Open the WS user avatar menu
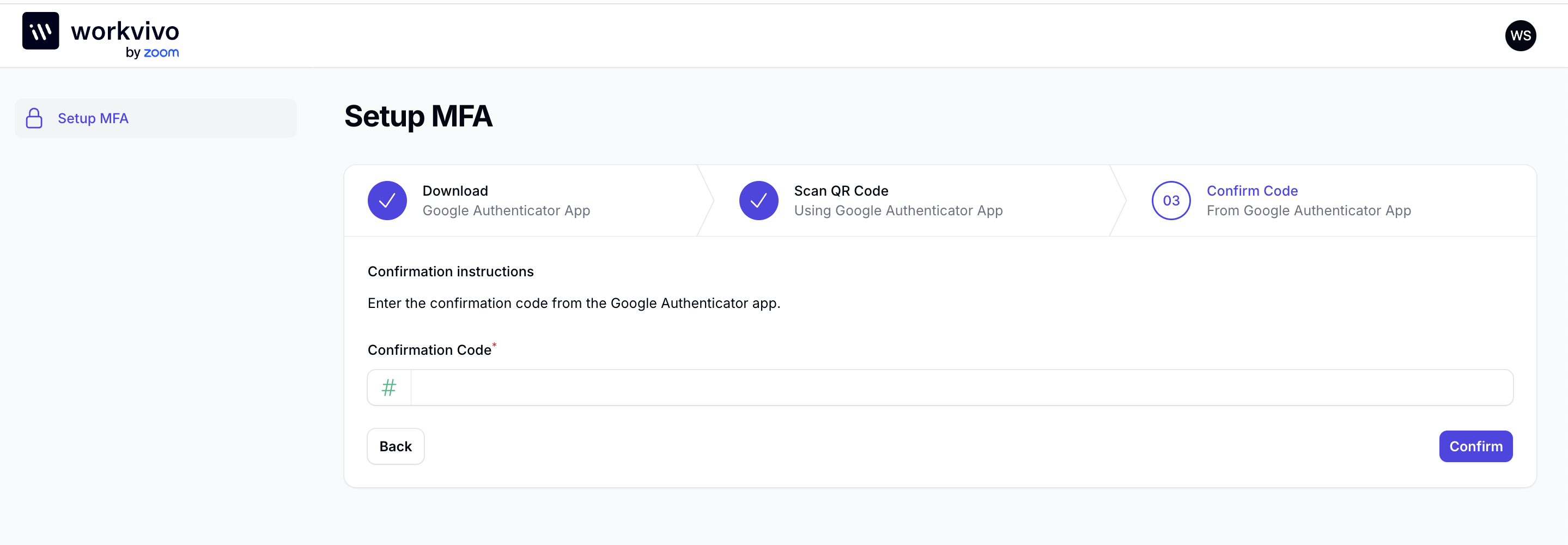Viewport: 1568px width, 545px height. pos(1520,35)
